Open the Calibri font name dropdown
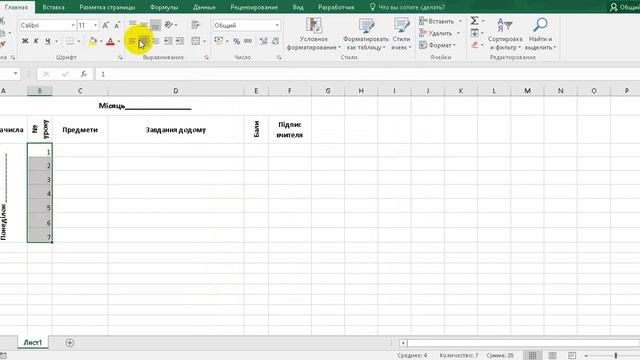The image size is (640, 360). (73, 25)
